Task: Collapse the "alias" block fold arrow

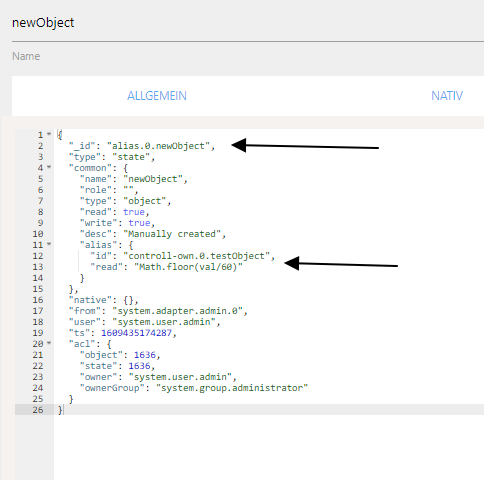Action: (x=49, y=244)
